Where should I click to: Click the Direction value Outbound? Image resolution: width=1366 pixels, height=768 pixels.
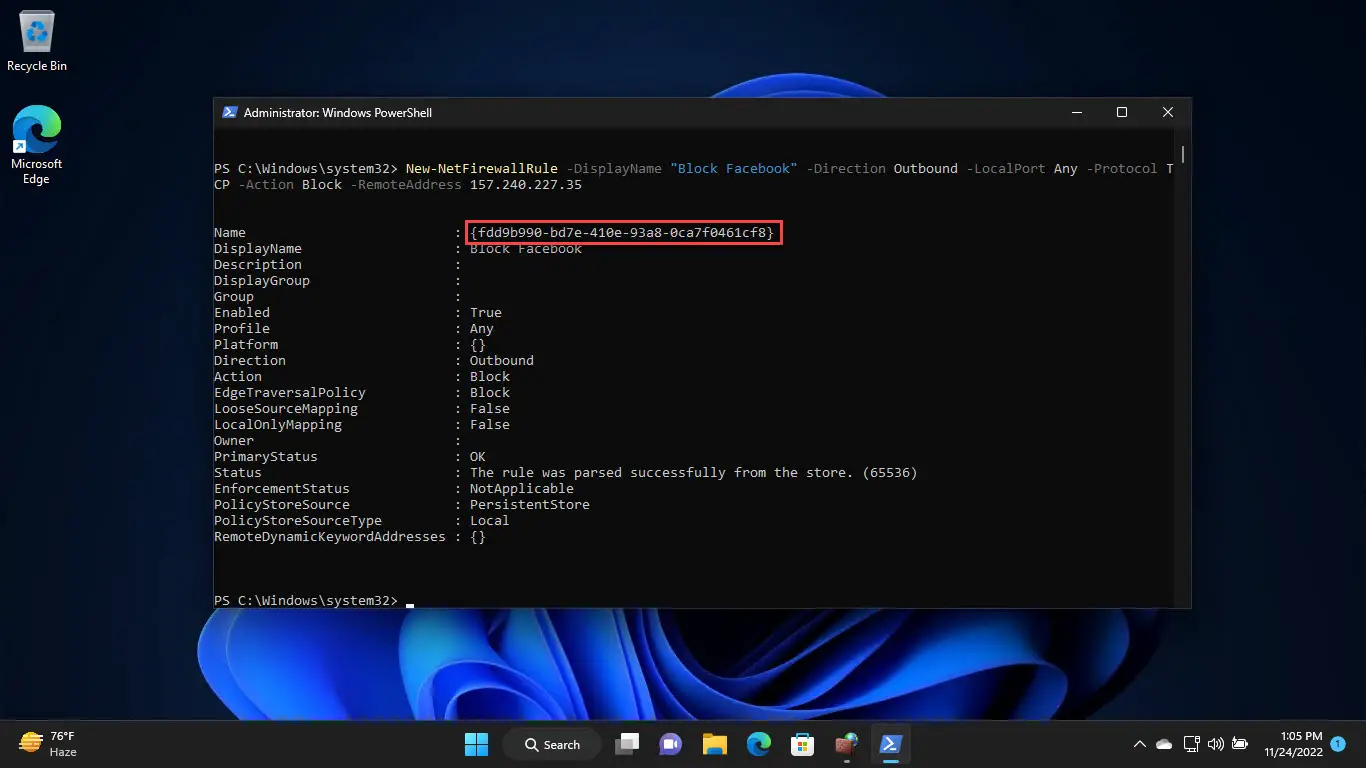[502, 361]
